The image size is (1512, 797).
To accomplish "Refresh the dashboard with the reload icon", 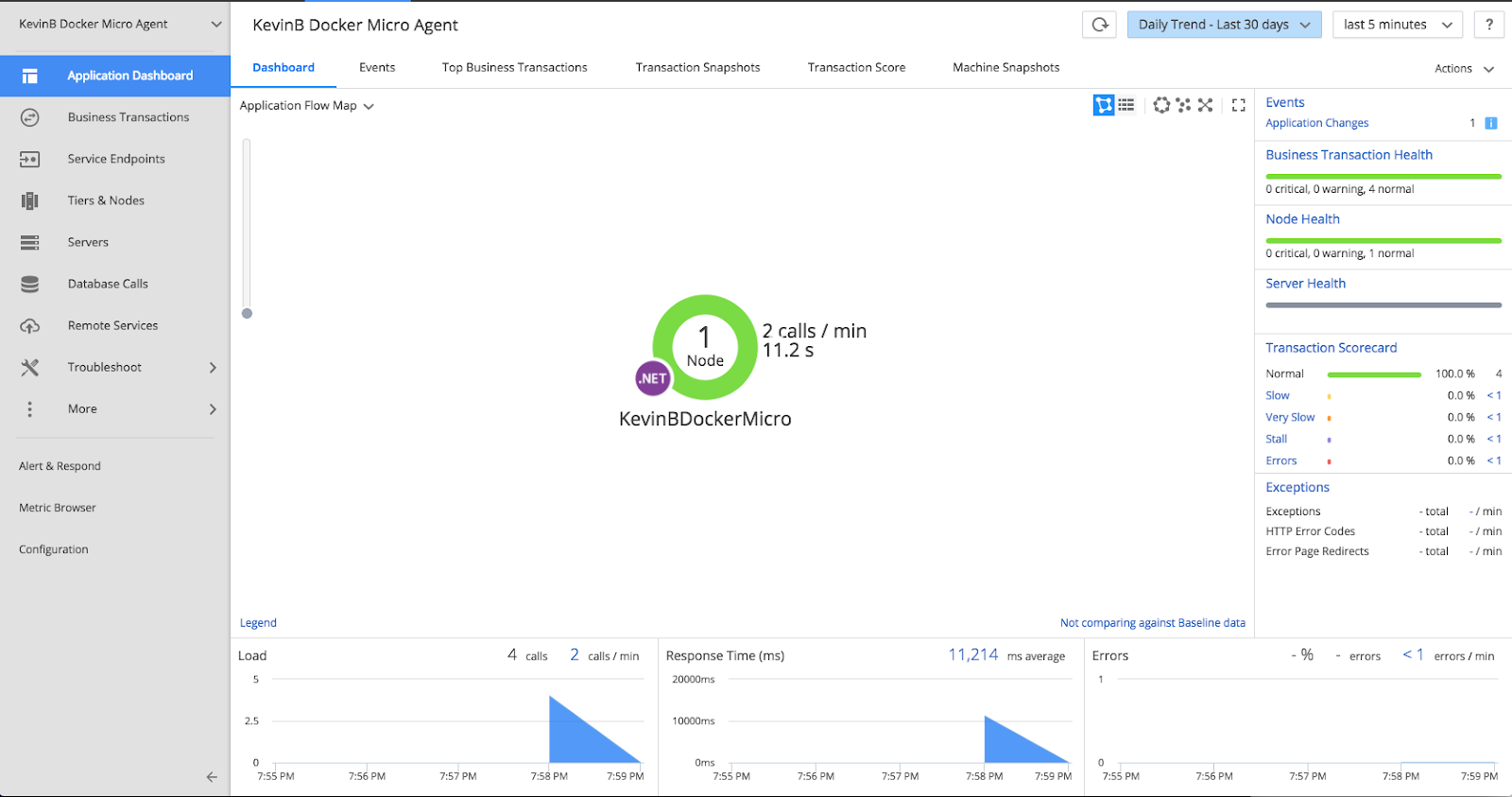I will tap(1100, 25).
